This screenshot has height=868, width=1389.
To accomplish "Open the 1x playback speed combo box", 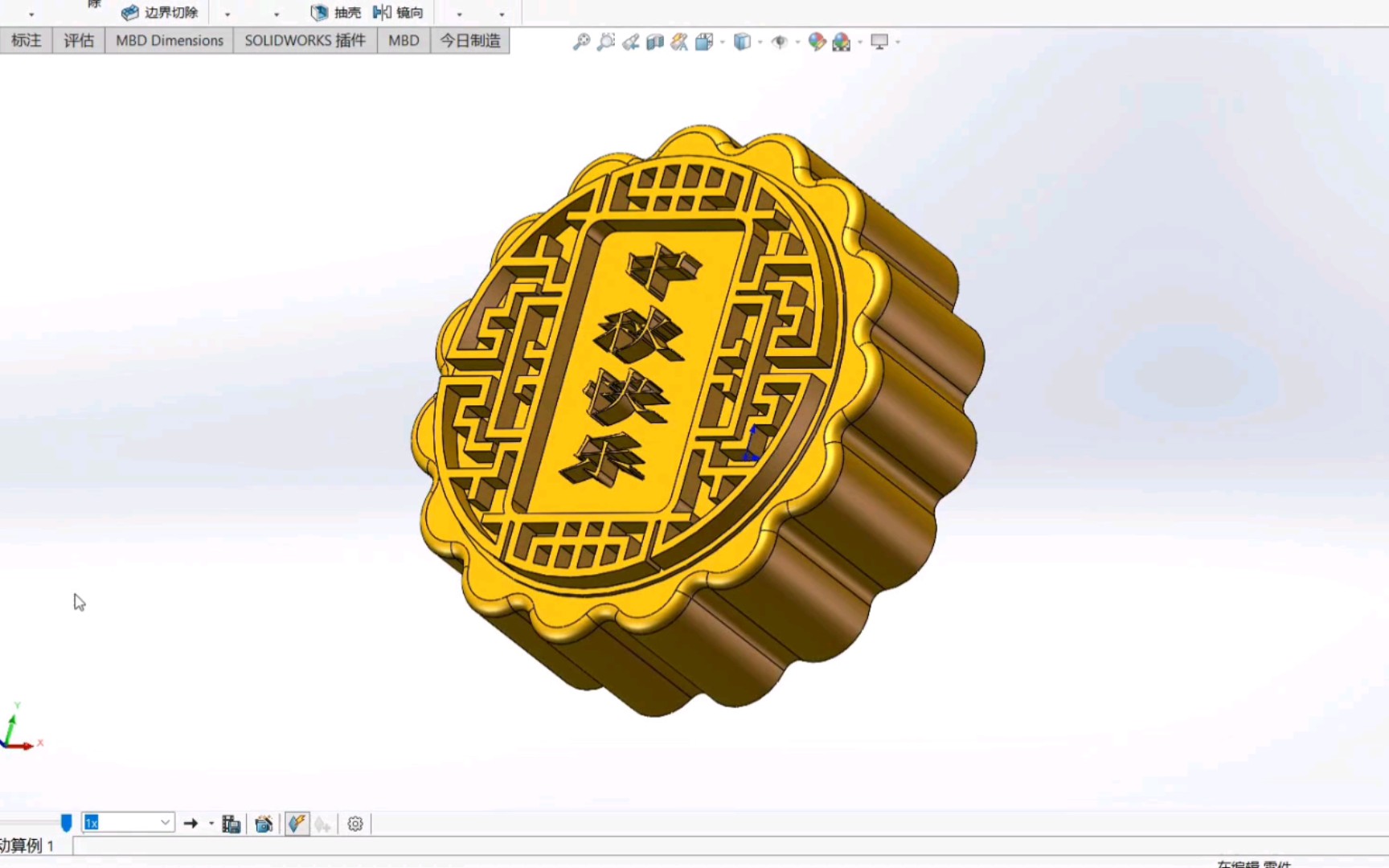I will point(128,822).
